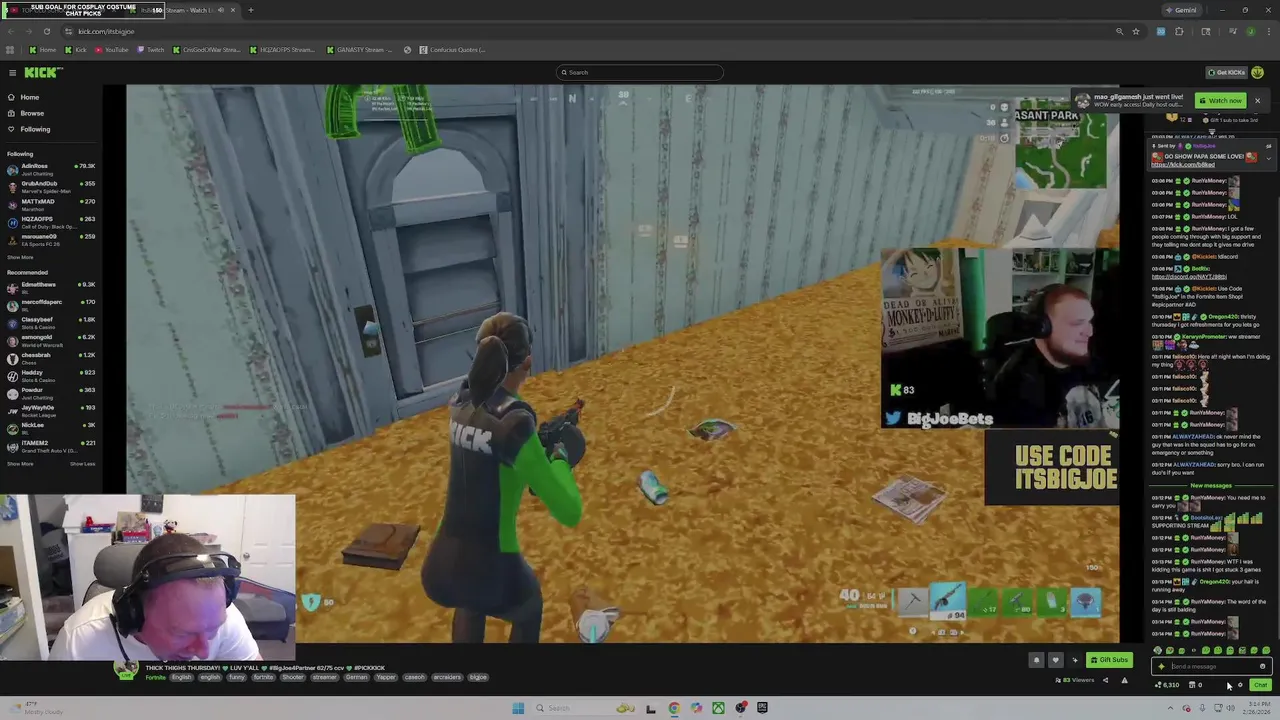Reload the browser page

(x=46, y=31)
